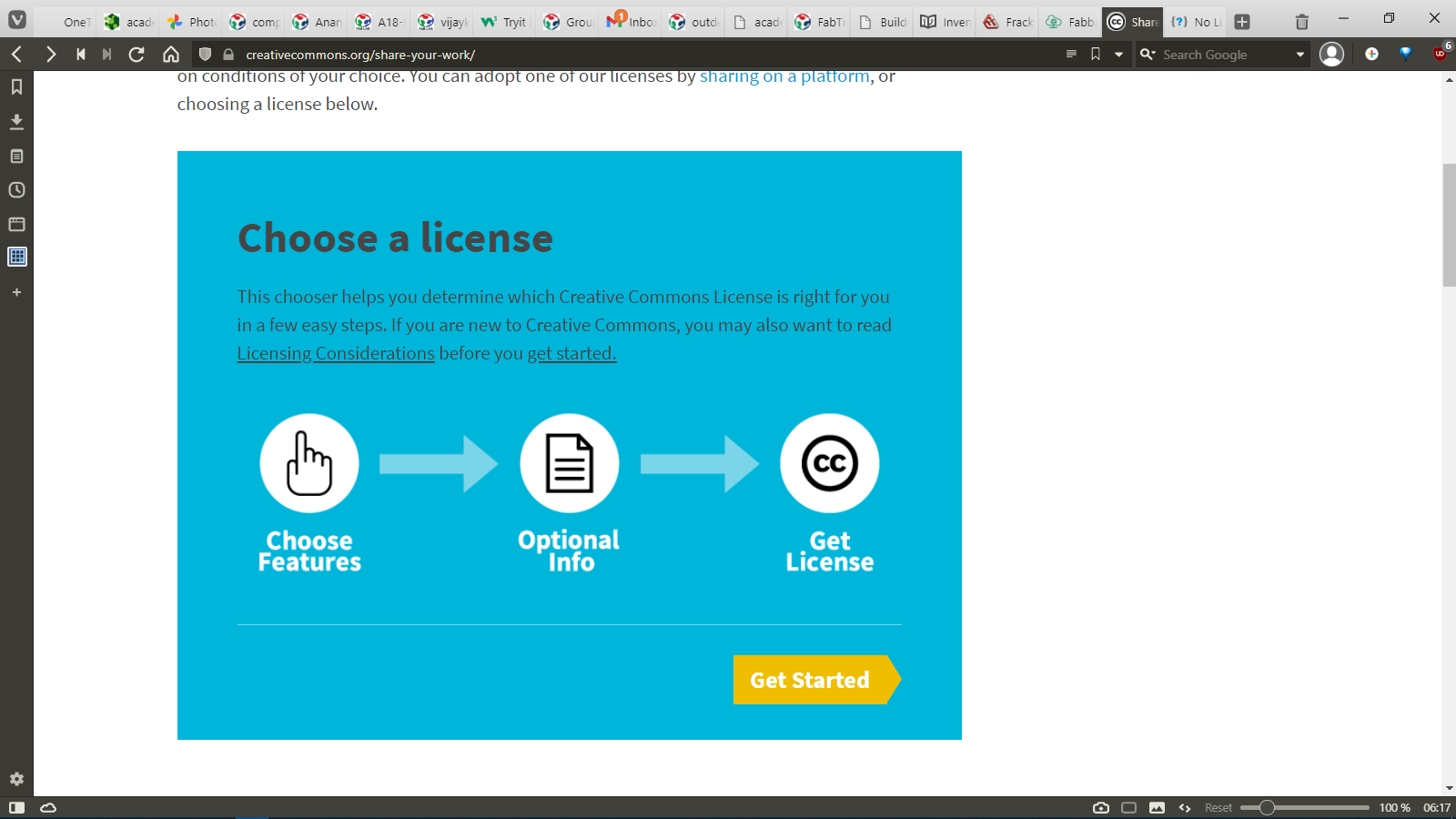Switch to the Inven tab
Image resolution: width=1456 pixels, height=819 pixels.
tap(945, 22)
